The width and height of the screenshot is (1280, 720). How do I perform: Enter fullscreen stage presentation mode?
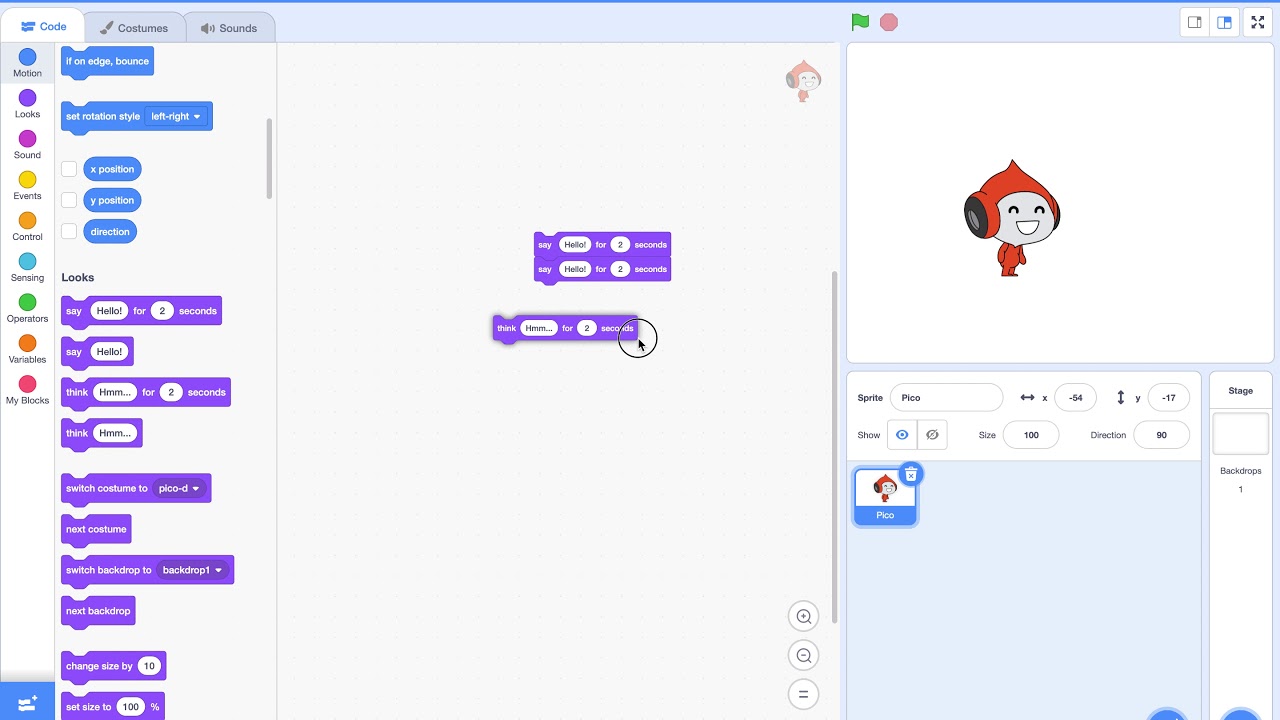[1257, 21]
